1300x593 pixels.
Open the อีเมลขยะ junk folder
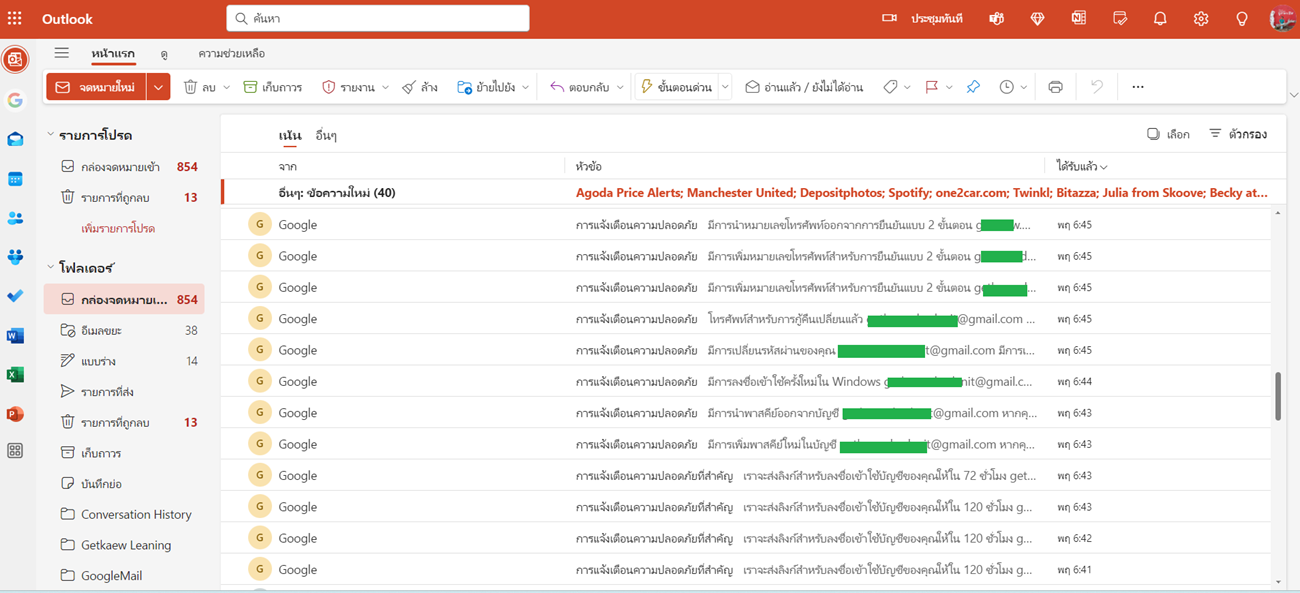click(x=124, y=330)
